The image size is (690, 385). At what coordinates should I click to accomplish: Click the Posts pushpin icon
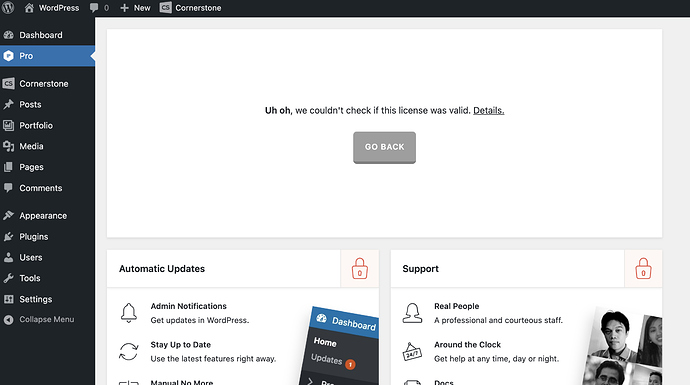pos(8,104)
